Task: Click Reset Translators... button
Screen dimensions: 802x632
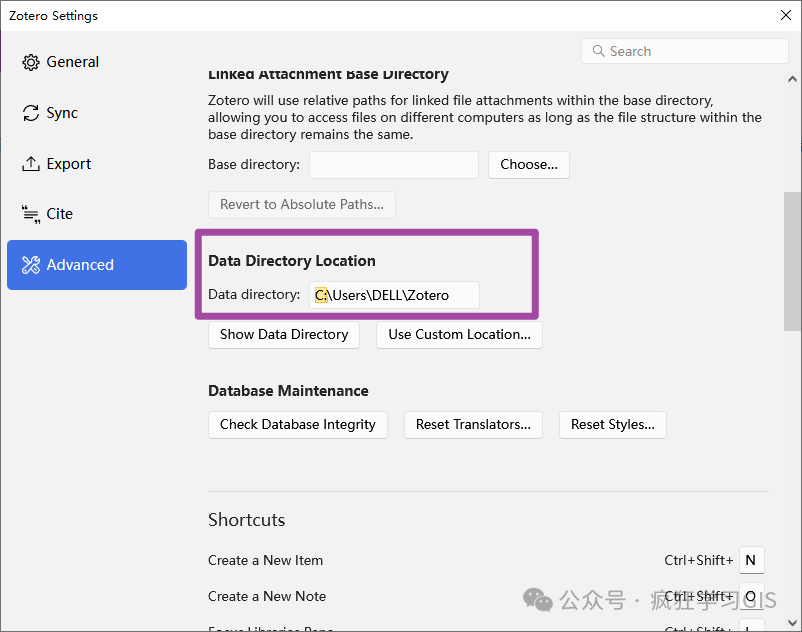Action: (473, 425)
